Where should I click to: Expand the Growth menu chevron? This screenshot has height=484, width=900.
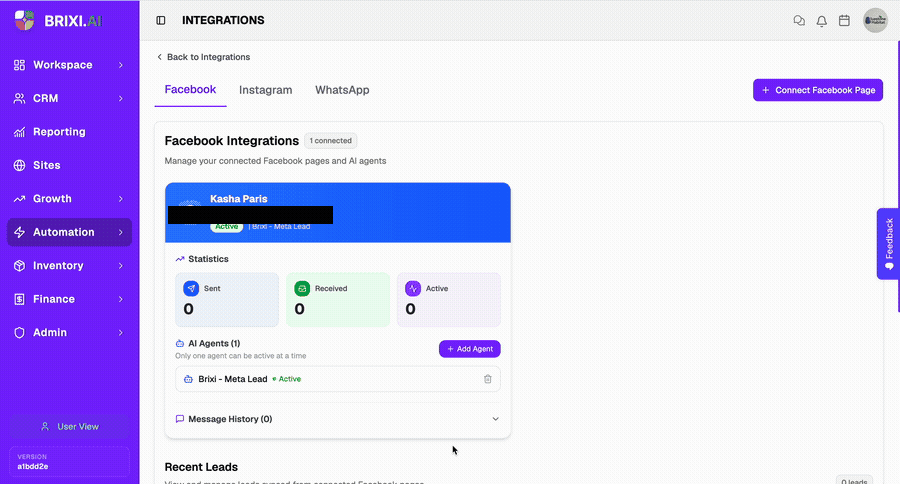coord(121,199)
